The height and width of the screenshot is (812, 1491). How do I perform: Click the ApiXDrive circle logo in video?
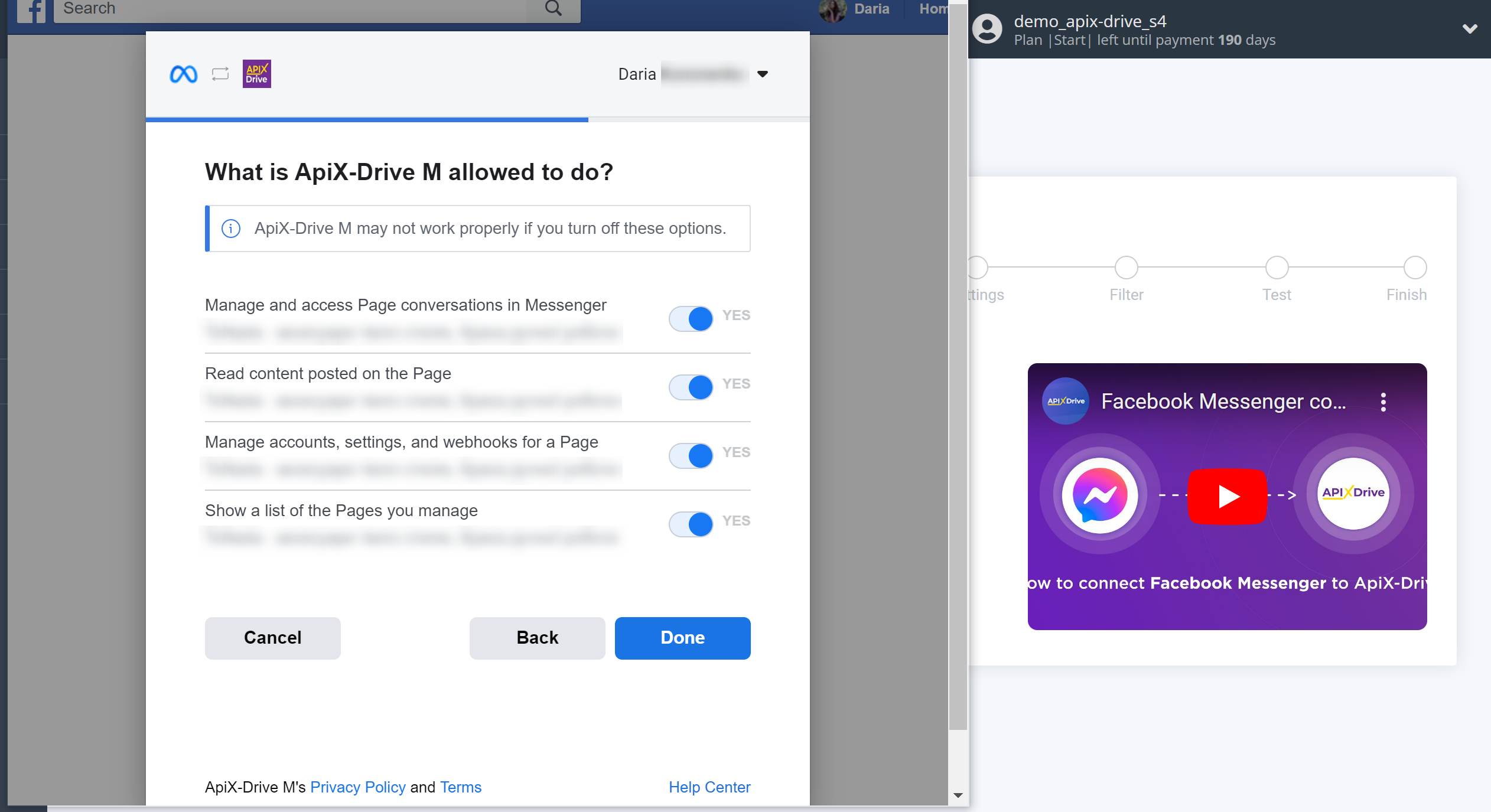point(1353,493)
